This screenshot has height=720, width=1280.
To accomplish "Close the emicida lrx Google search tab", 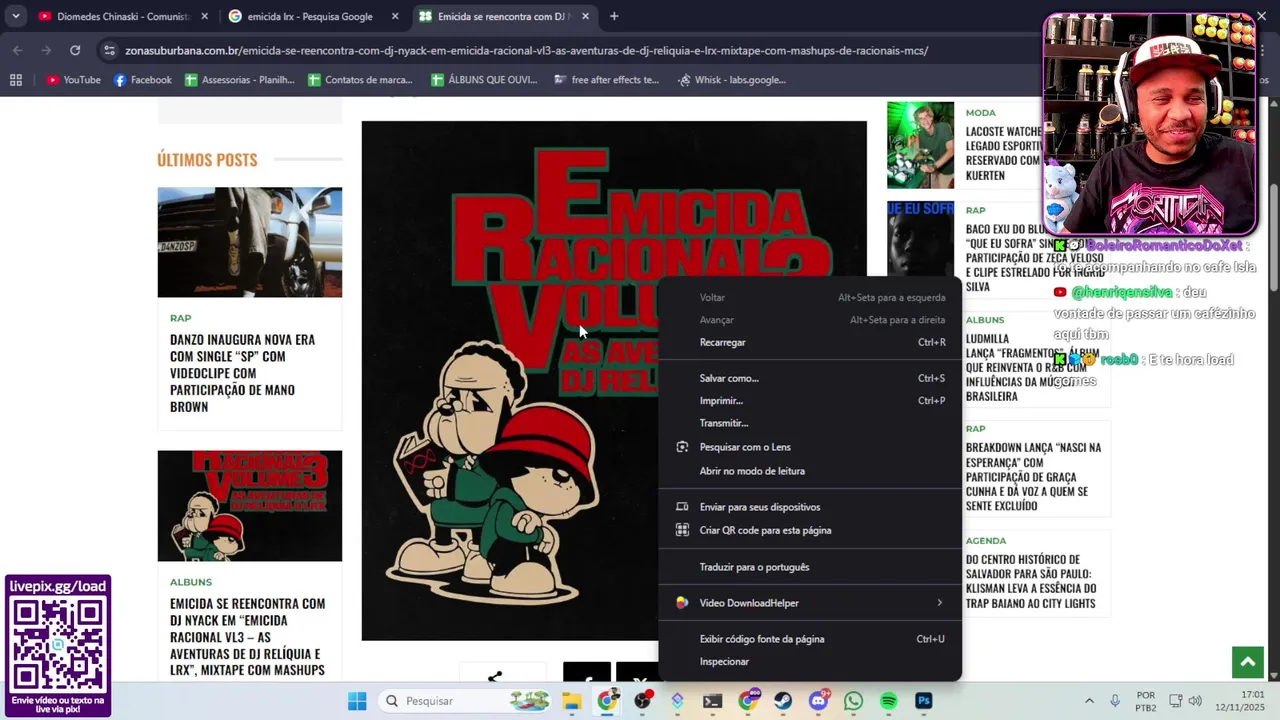I will (x=395, y=16).
